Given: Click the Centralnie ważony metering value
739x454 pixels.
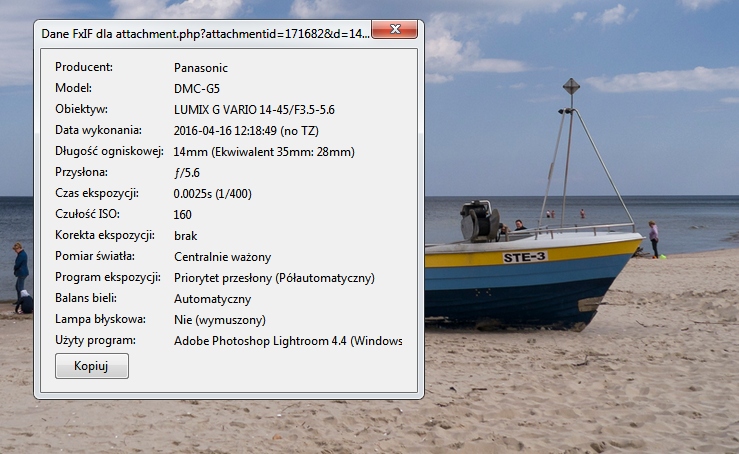Looking at the screenshot, I should coord(222,257).
